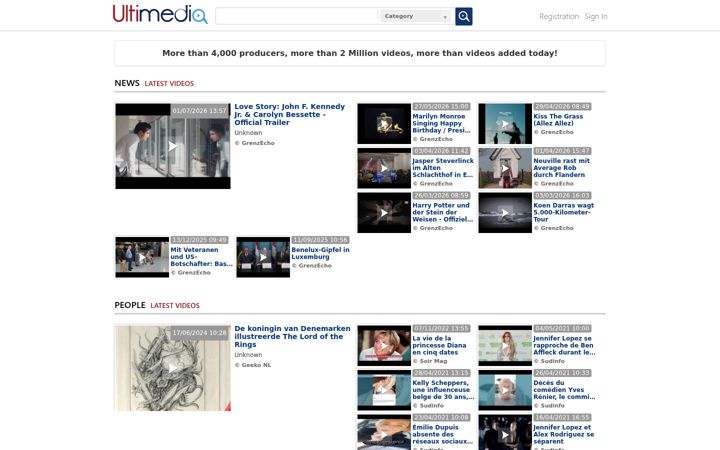
Task: Click the 01/07/2026 13:57 timestamp badge
Action: pos(200,111)
